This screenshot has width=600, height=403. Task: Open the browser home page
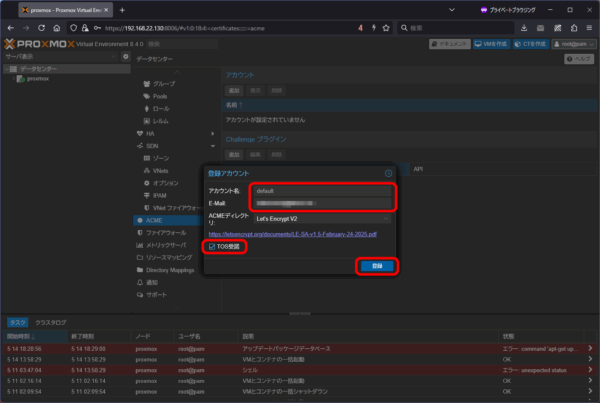tap(57, 28)
